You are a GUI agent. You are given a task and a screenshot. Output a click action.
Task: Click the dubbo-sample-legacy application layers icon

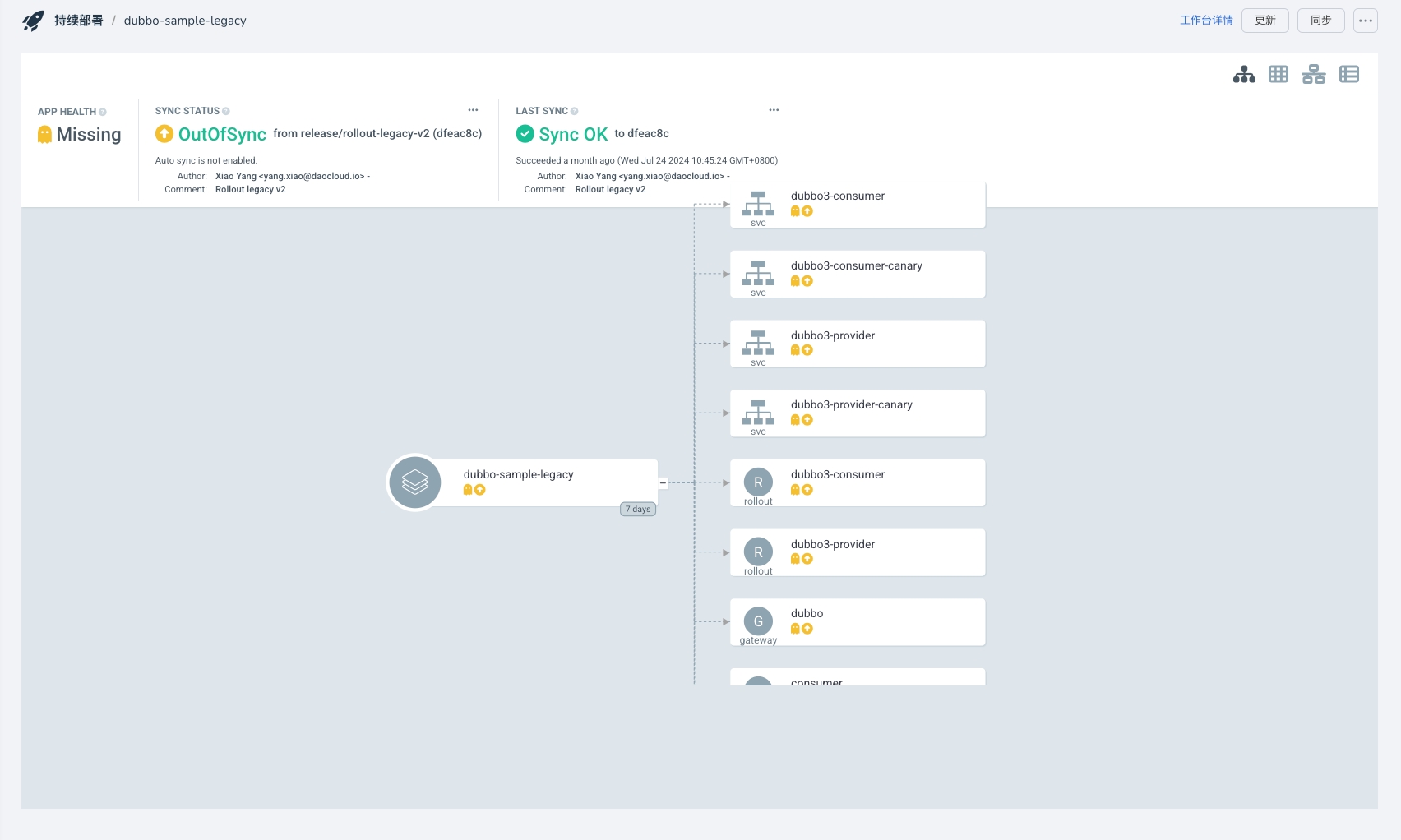414,482
